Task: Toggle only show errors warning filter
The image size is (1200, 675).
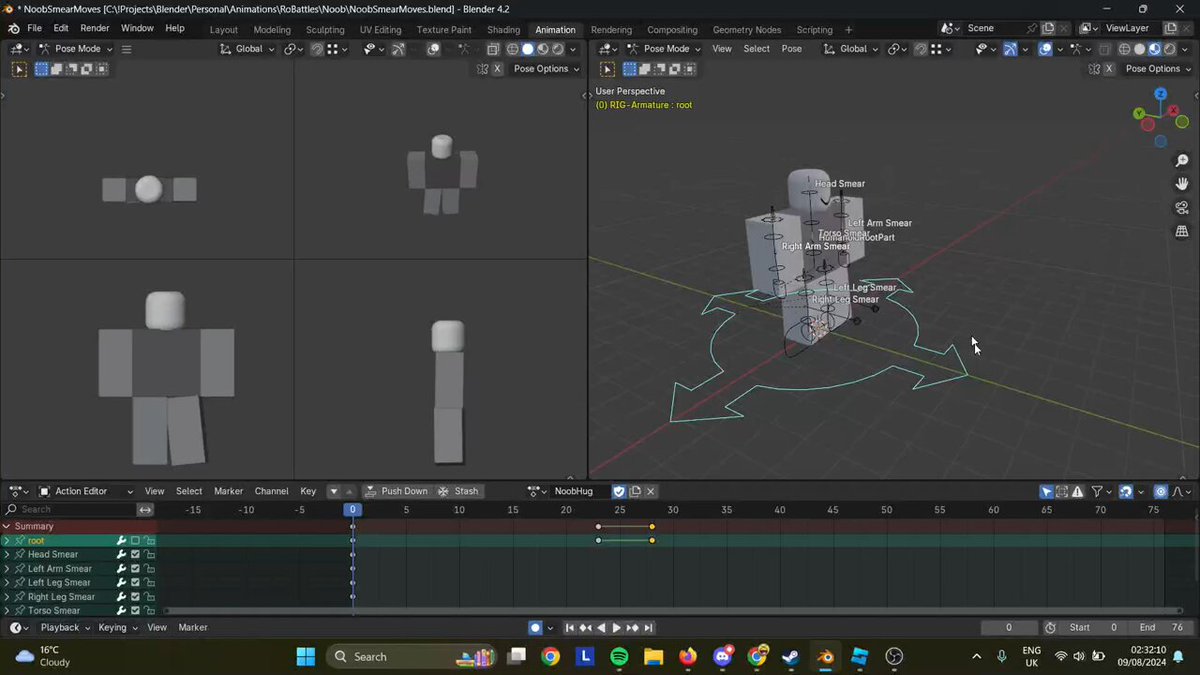Action: pyautogui.click(x=1077, y=491)
